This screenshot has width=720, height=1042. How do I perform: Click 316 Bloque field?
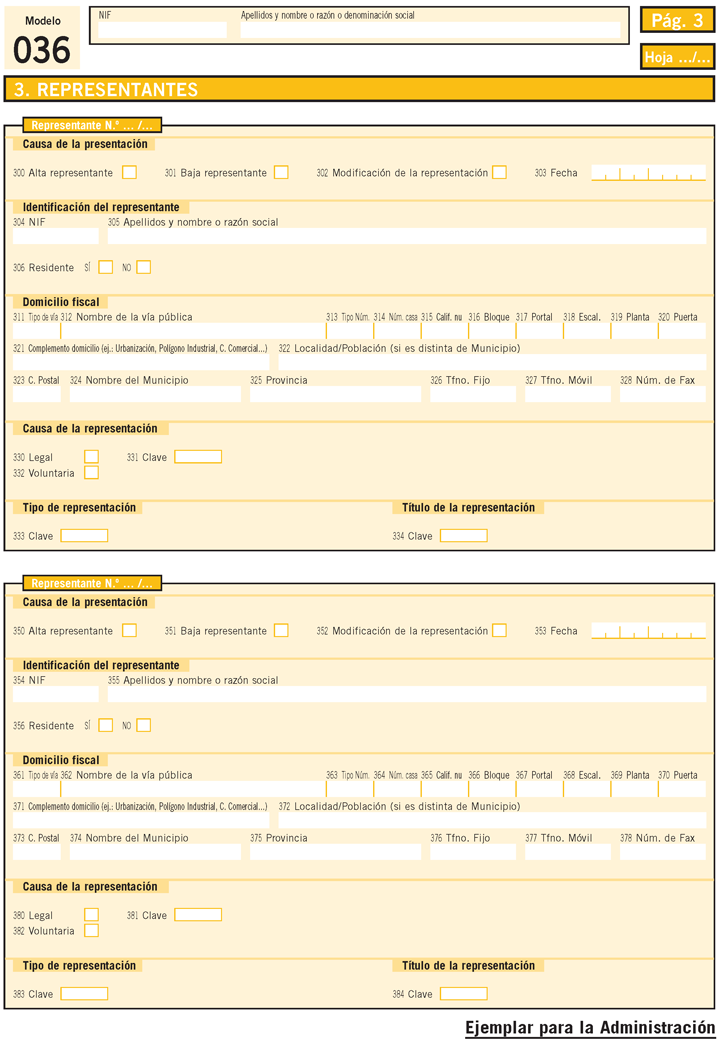(492, 331)
